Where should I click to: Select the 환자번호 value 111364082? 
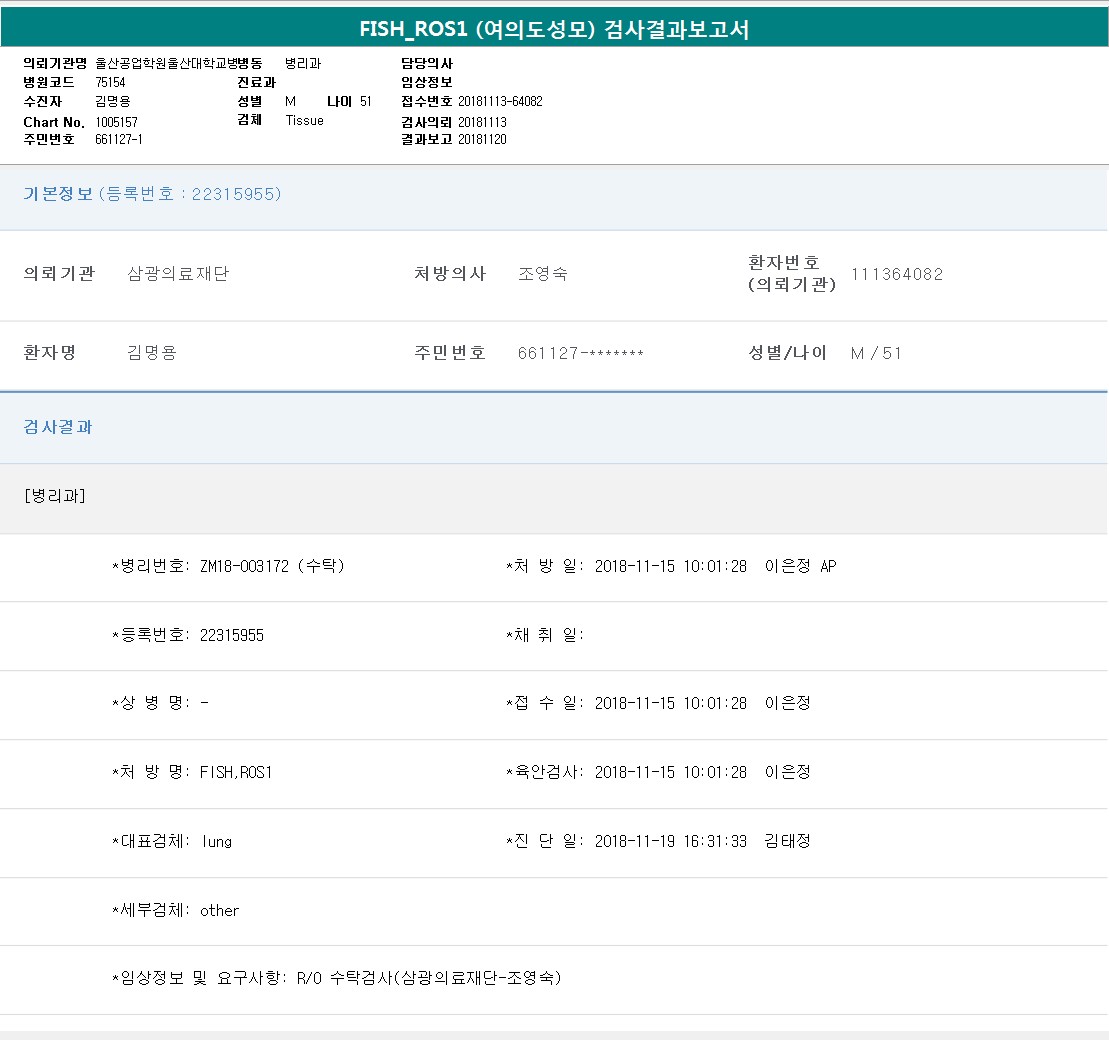897,274
